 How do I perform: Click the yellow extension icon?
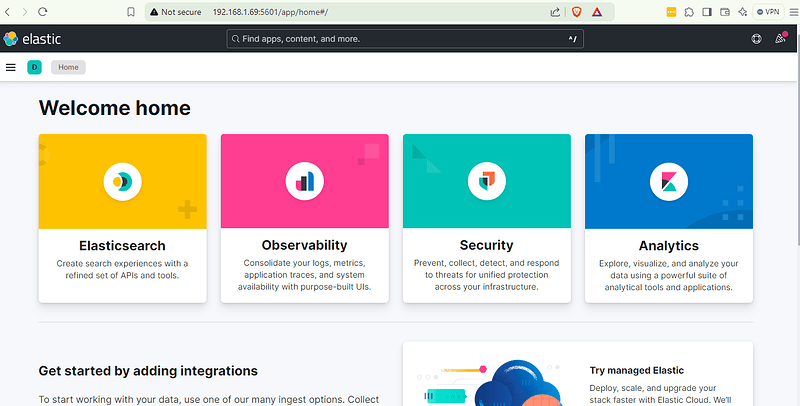coord(671,12)
